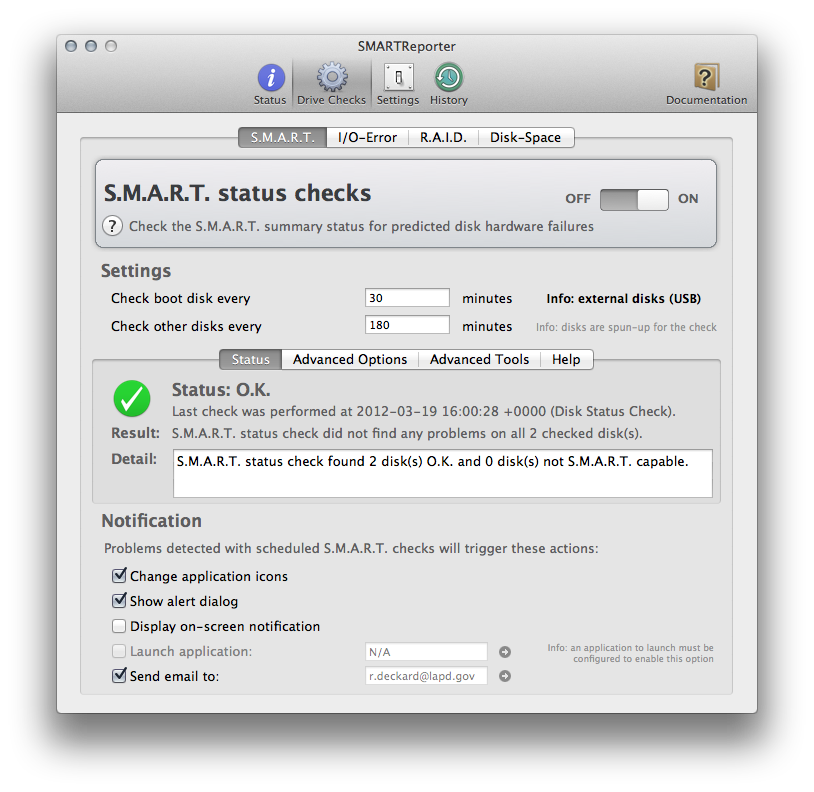Click the email field r.deckard@lapd.gov
Image resolution: width=814 pixels, height=792 pixels.
point(426,676)
